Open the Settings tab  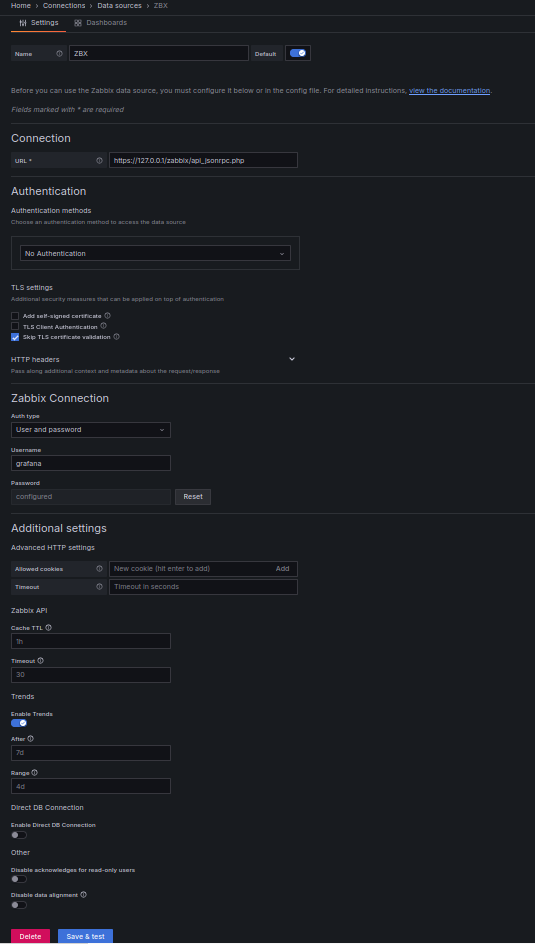pos(39,23)
